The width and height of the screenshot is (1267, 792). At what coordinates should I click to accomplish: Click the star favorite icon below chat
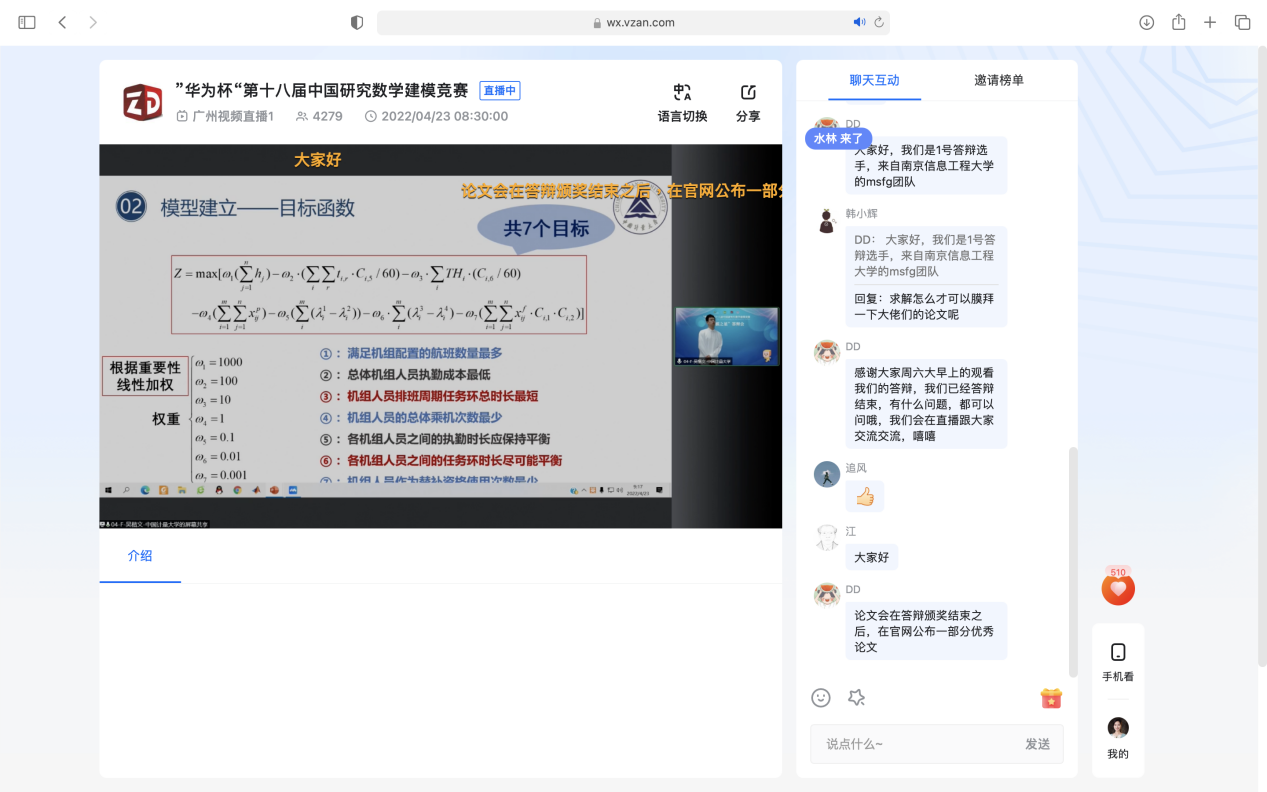tap(856, 698)
